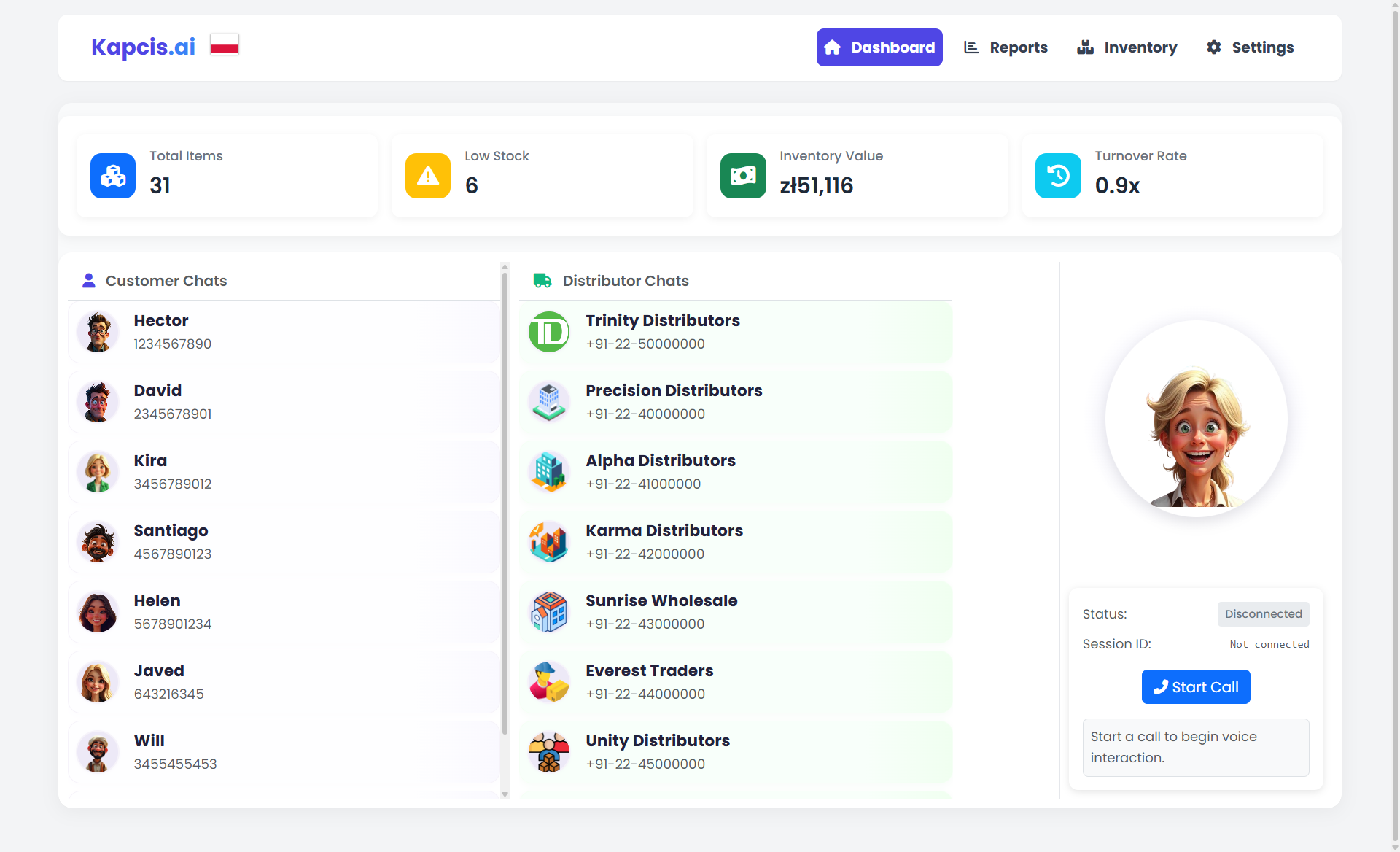Click the person icon beside Customer Chats
This screenshot has height=852, width=1400.
88,280
